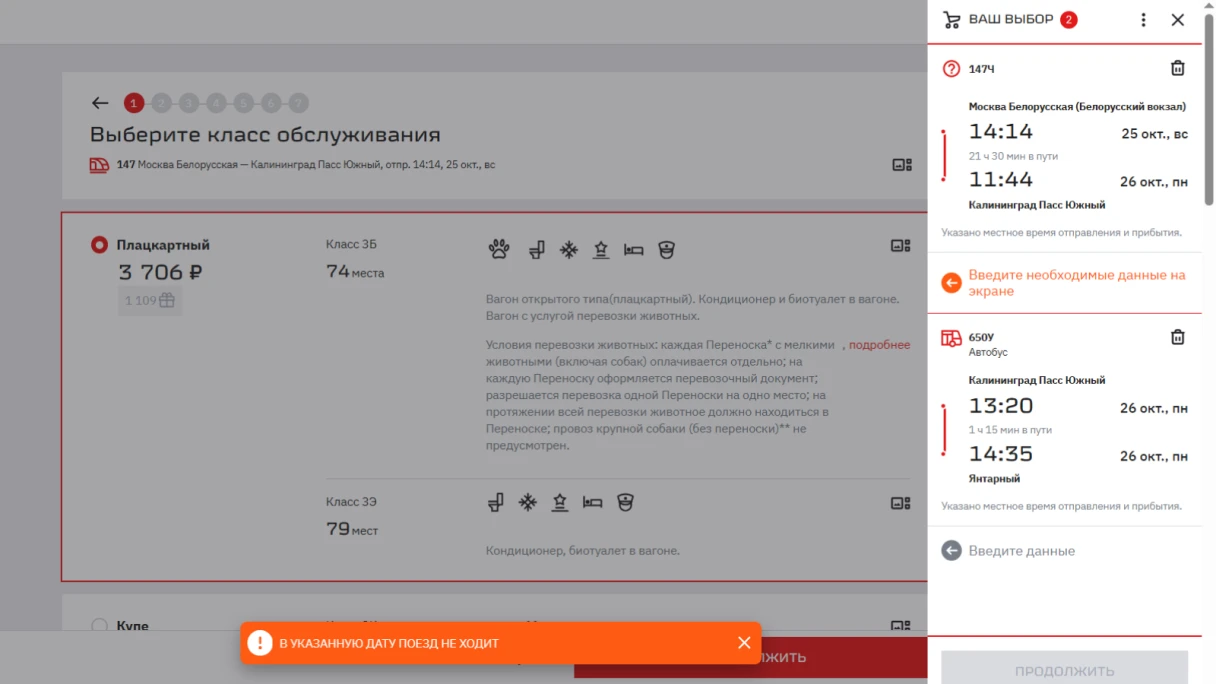Screen dimensions: 1216x684
Task: Click the exclamation icon in the orange notification
Action: coord(260,643)
